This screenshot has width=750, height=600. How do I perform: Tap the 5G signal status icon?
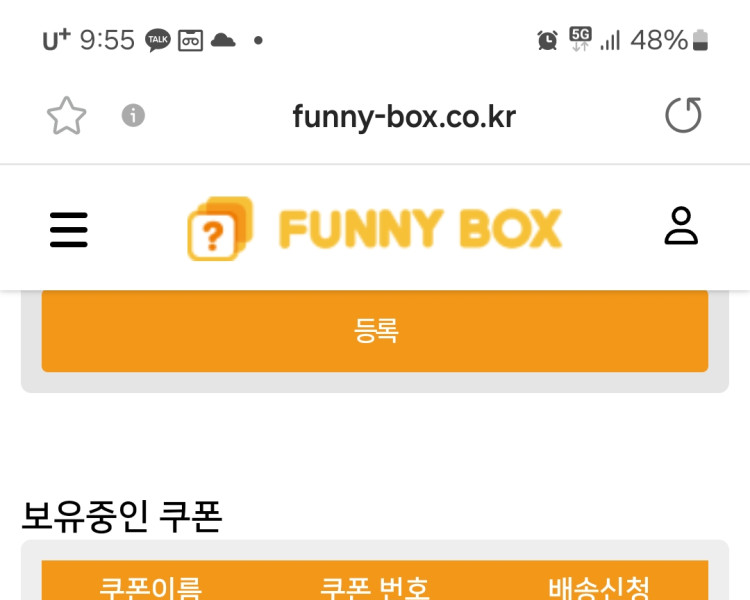coord(581,39)
